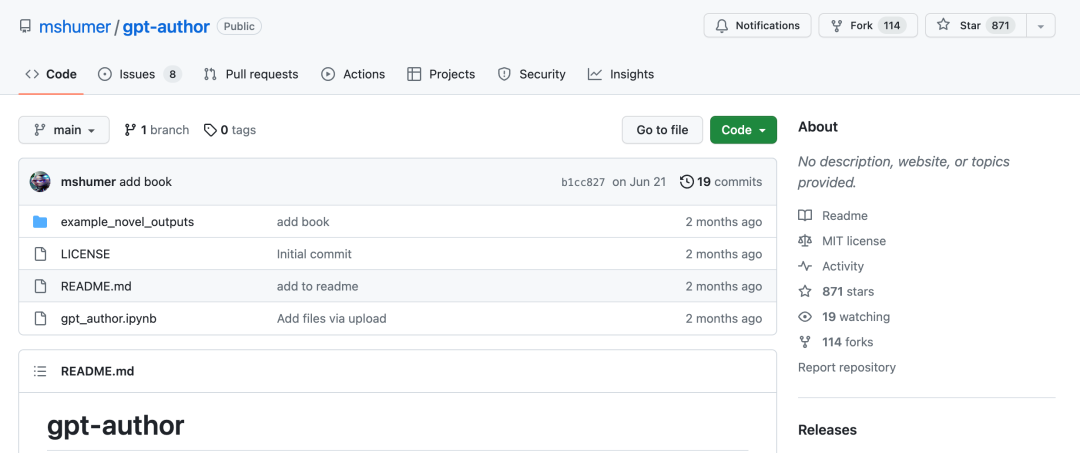Click the Notifications bell button
1080x453 pixels.
[x=757, y=25]
